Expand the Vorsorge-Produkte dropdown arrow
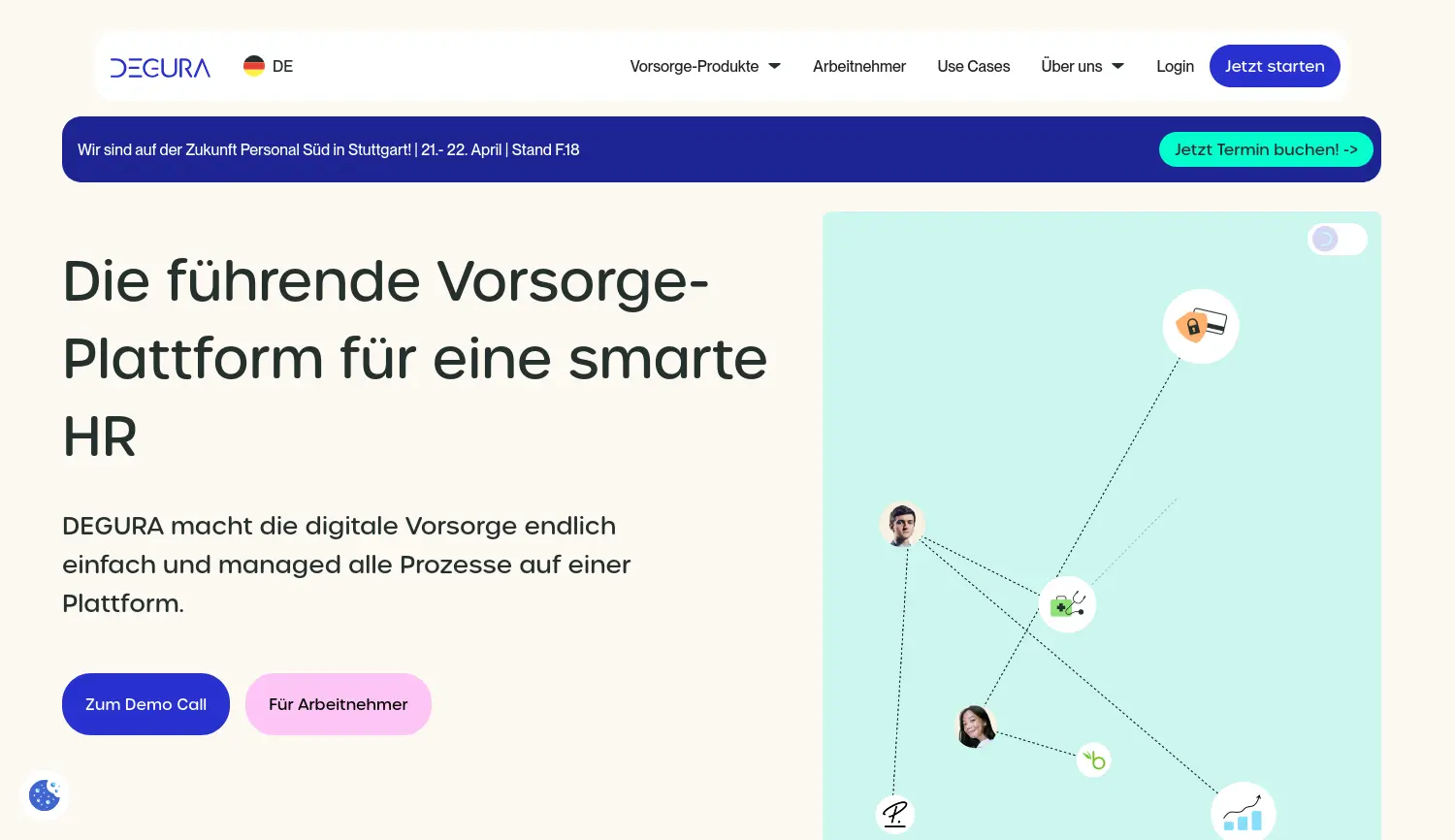Viewport: 1455px width, 840px height. (x=775, y=66)
